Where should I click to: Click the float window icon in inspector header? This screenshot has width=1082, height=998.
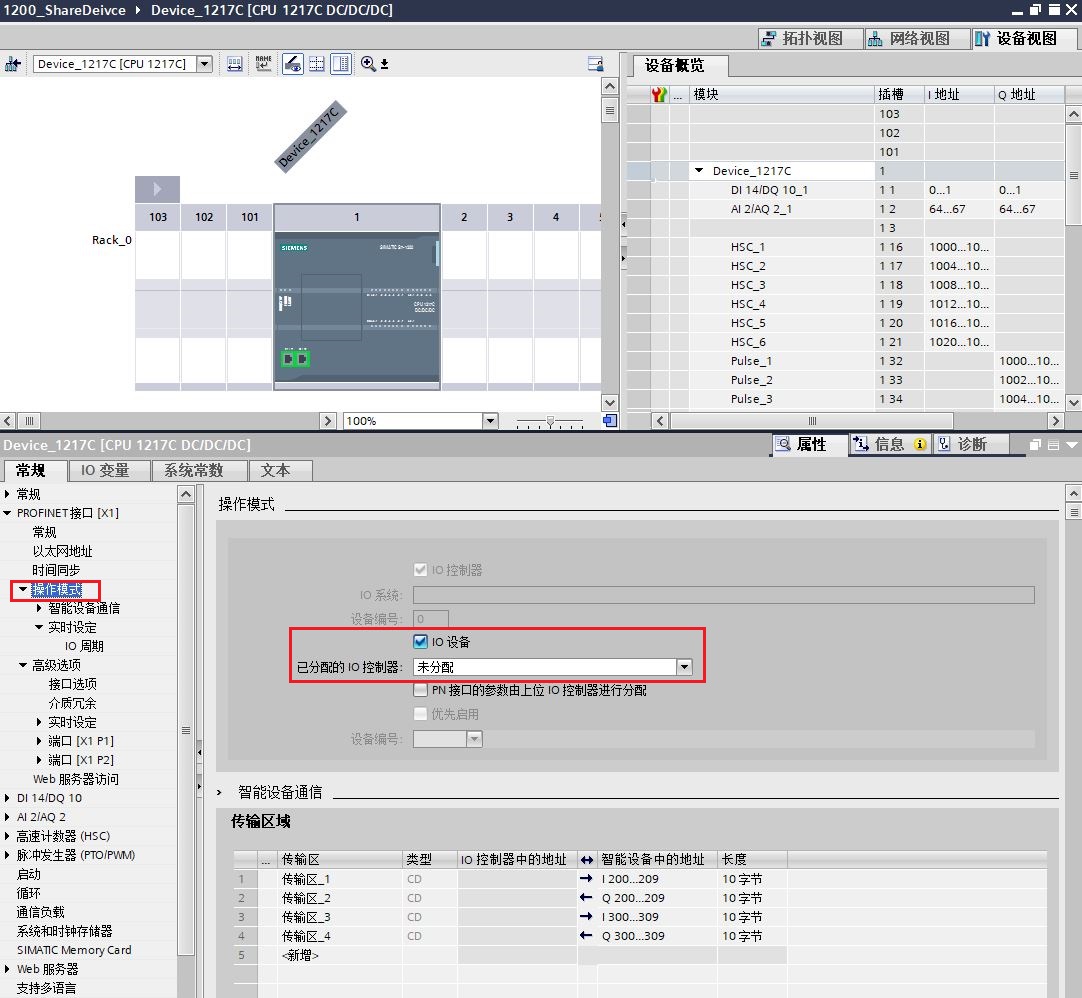[1035, 445]
